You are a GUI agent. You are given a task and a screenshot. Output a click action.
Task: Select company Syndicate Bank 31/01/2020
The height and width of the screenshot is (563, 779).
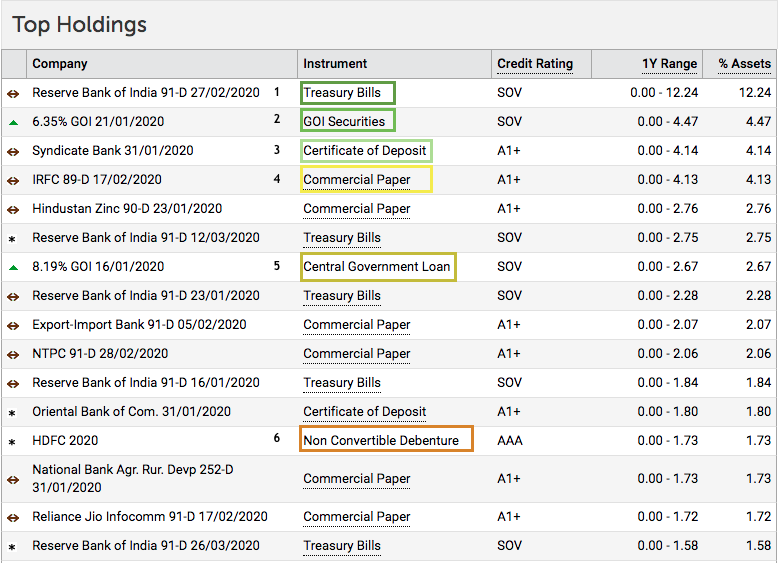click(x=113, y=151)
